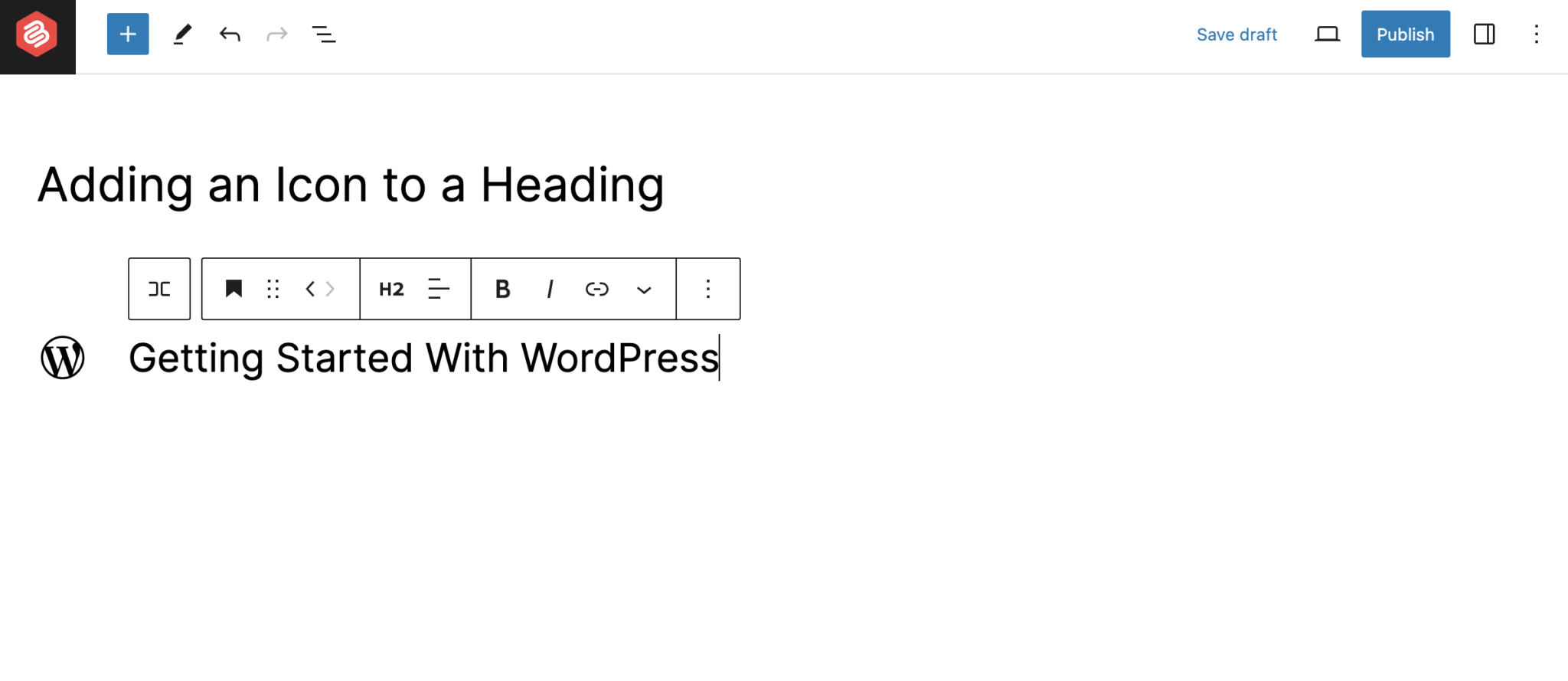The image size is (1568, 681).
Task: Click the blue Publish button
Action: (x=1405, y=34)
